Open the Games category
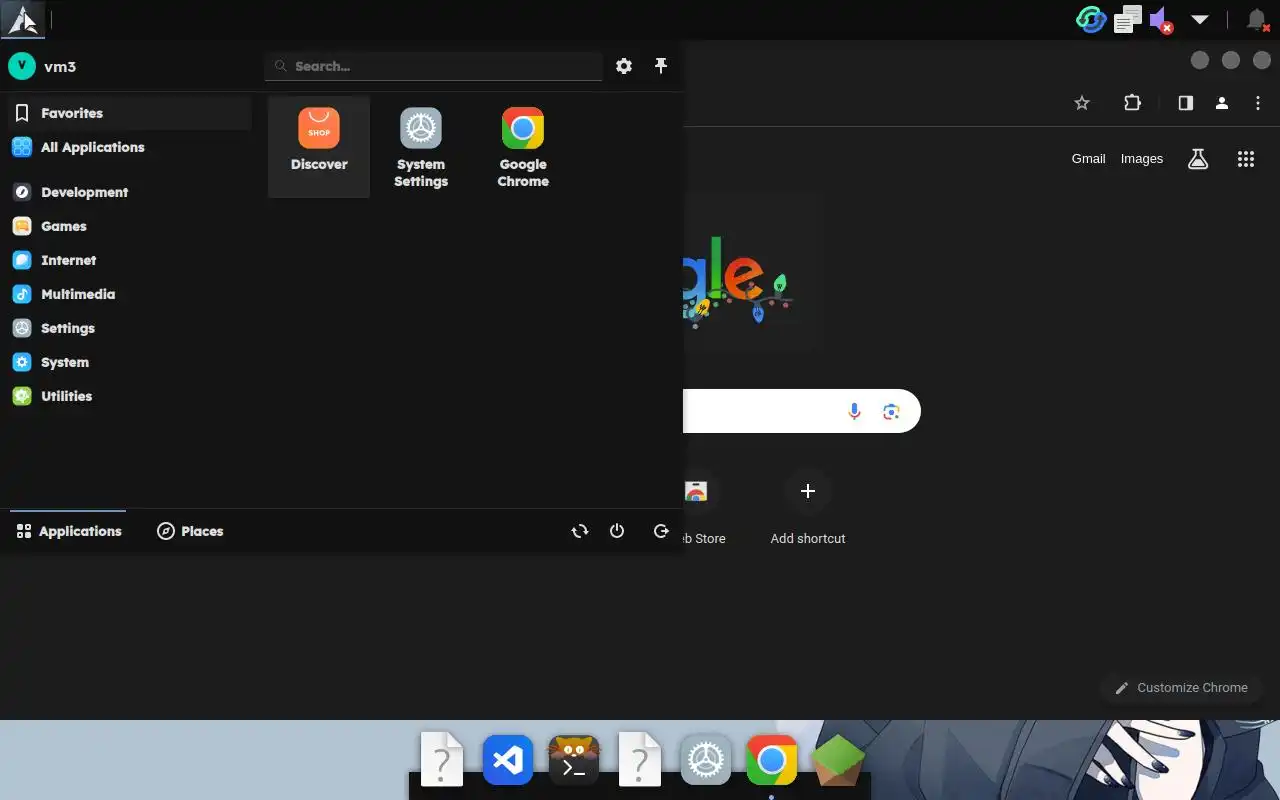1280x800 pixels. [129, 226]
